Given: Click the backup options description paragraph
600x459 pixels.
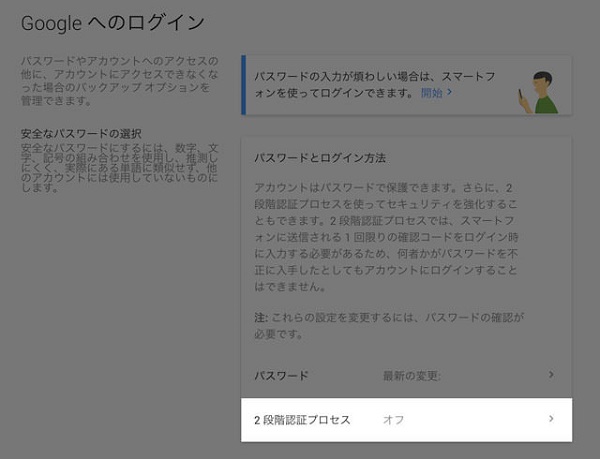Looking at the screenshot, I should point(119,81).
